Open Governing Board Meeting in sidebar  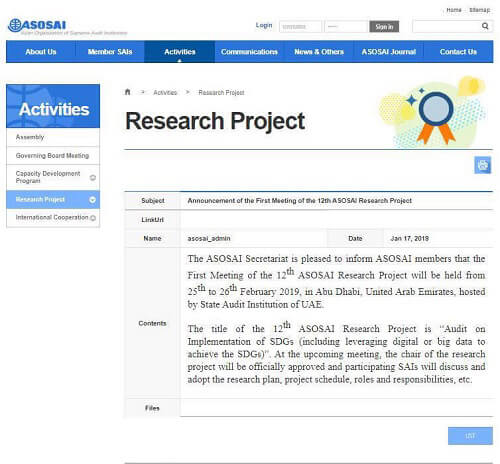[53, 156]
